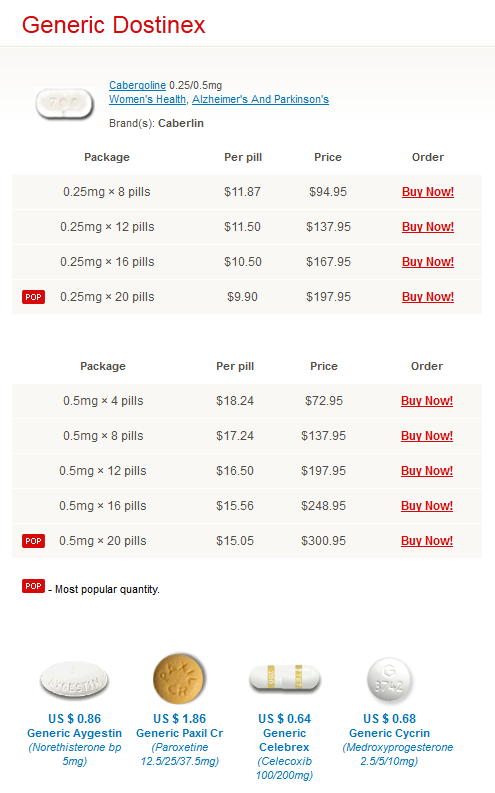
Task: Click POP legend icon near Most popular quantity
Action: tap(33, 586)
